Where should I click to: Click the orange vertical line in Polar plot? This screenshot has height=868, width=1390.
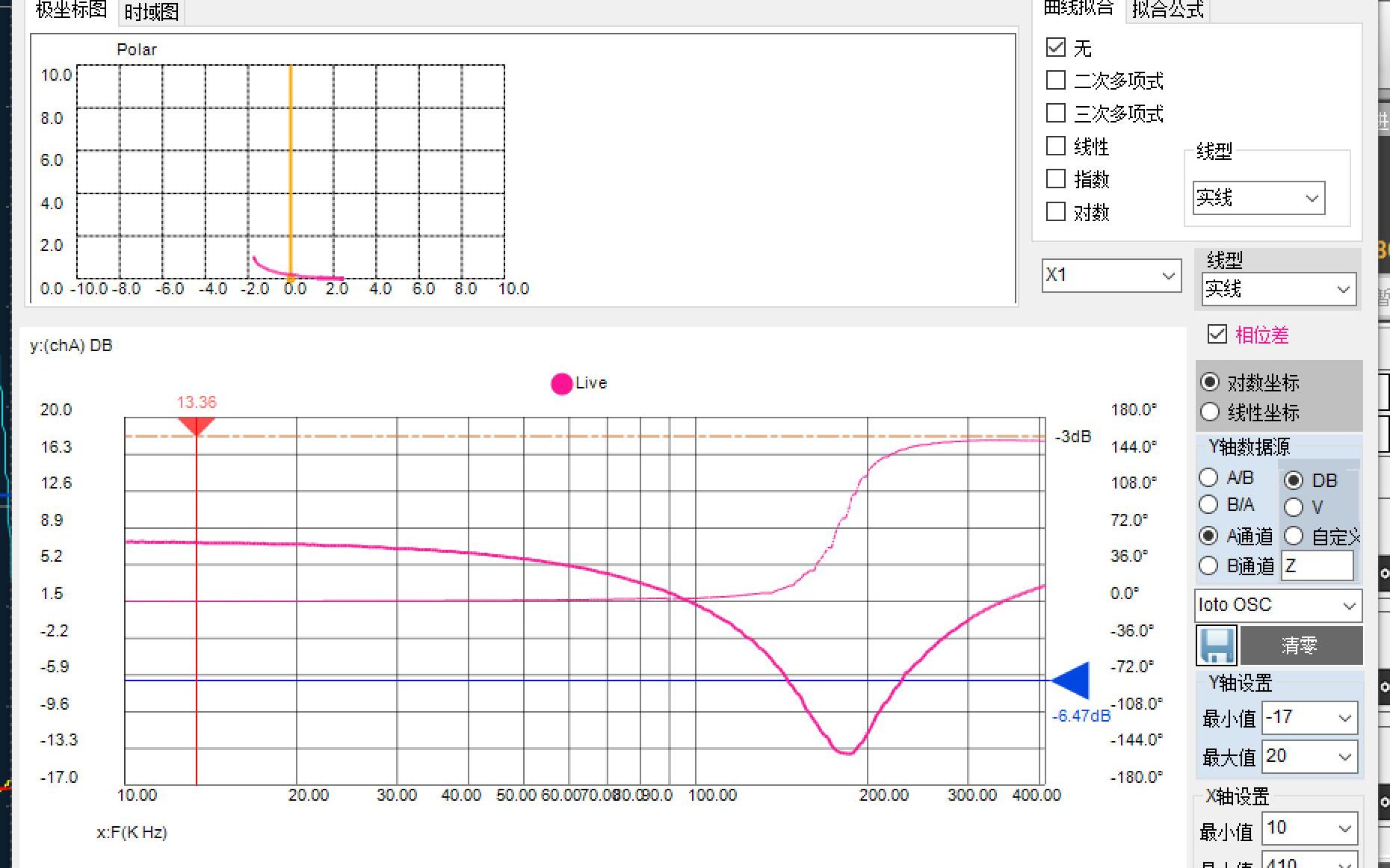(291, 172)
